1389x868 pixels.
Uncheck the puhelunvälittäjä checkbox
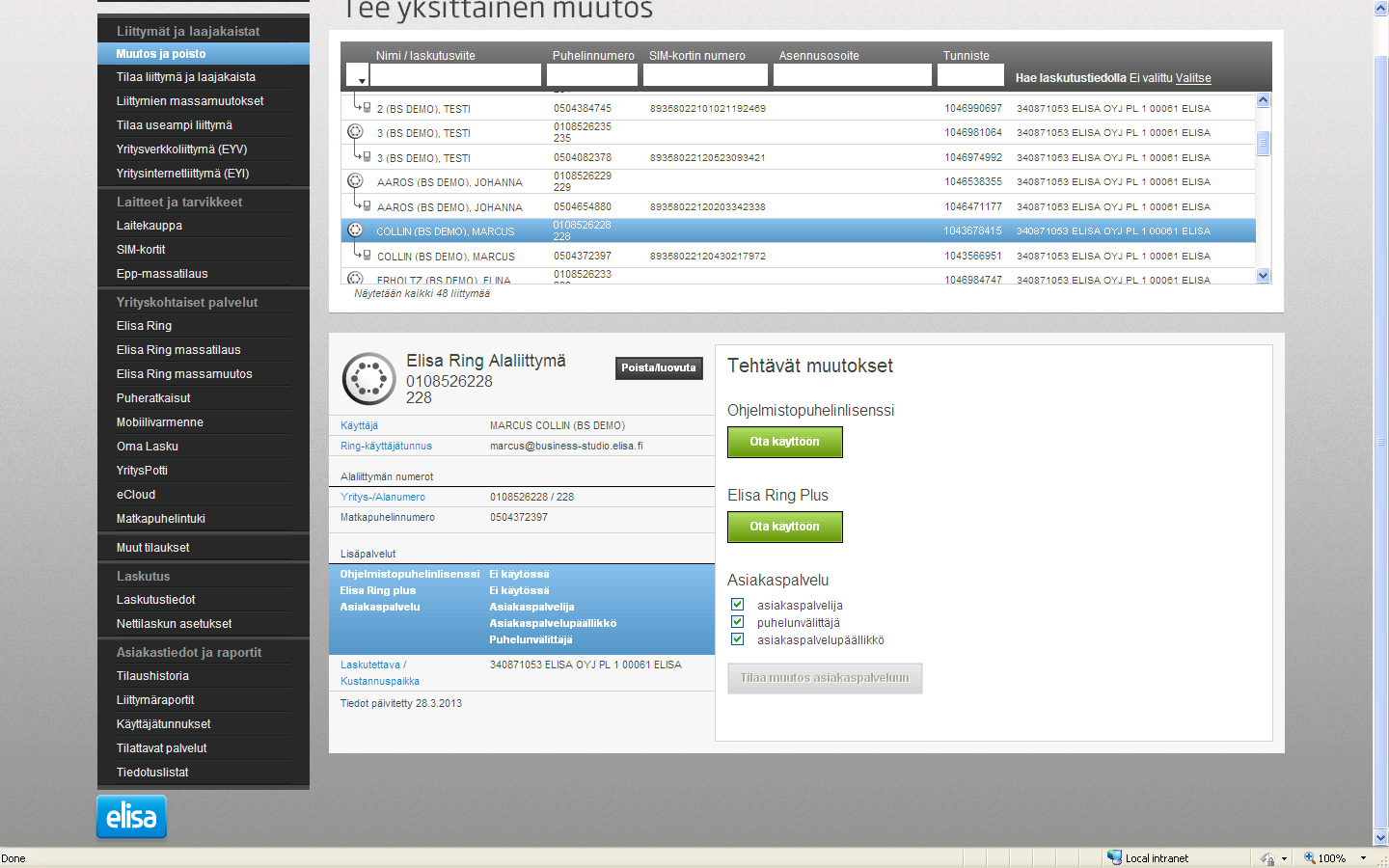tap(737, 622)
